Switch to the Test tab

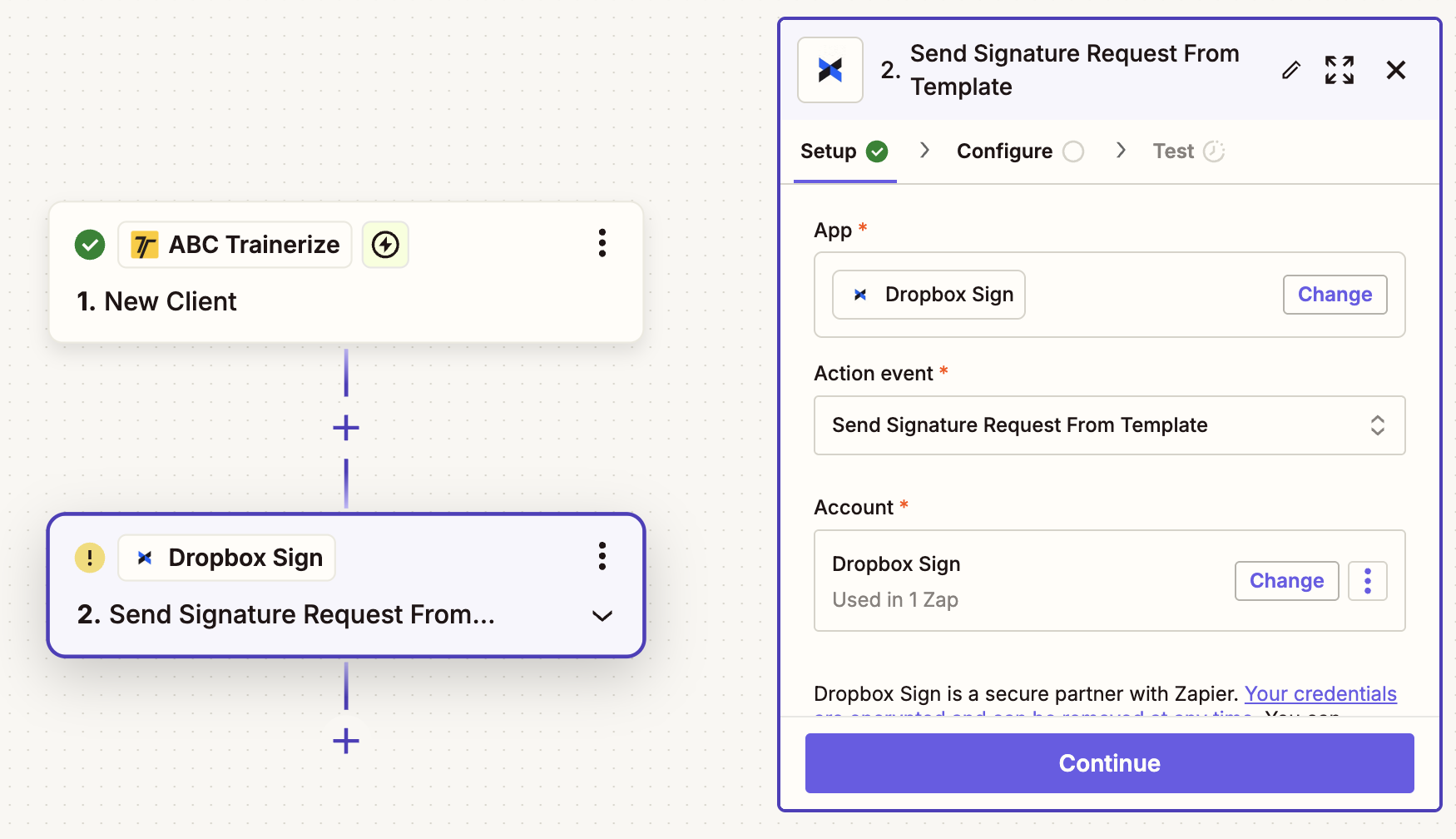[x=1188, y=151]
